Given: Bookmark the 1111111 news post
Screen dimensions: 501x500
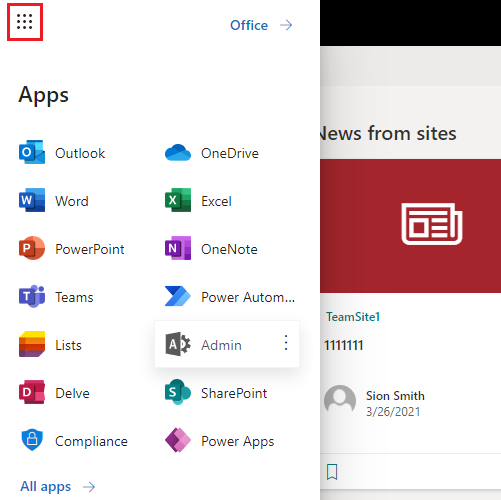Looking at the screenshot, I should tap(332, 472).
